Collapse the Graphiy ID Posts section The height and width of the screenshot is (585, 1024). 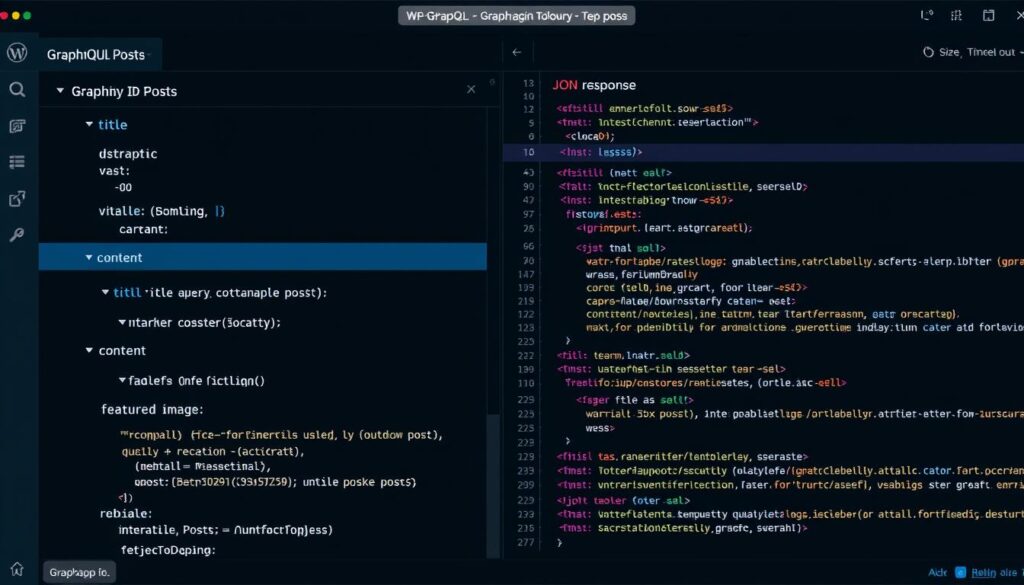[x=60, y=91]
